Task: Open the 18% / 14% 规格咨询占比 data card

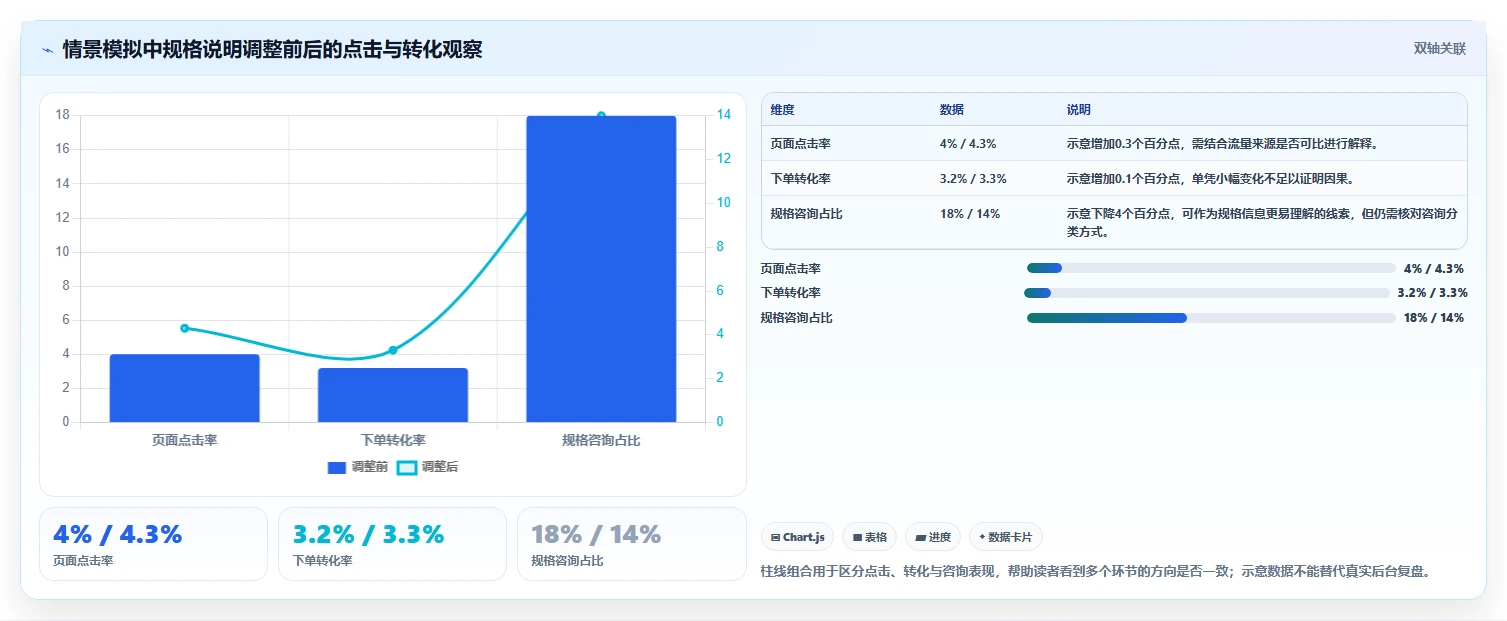Action: point(632,544)
